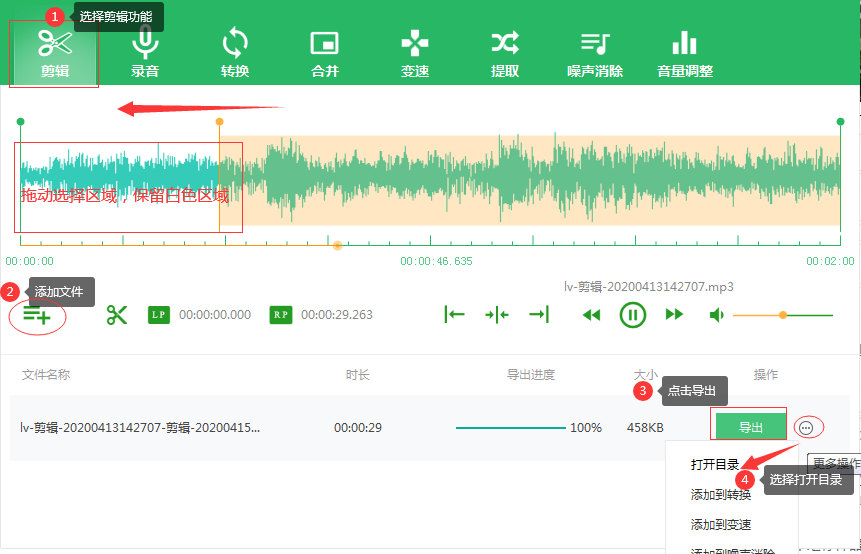Image resolution: width=861 pixels, height=554 pixels.
Task: Open the 录音 recording function
Action: (x=145, y=53)
